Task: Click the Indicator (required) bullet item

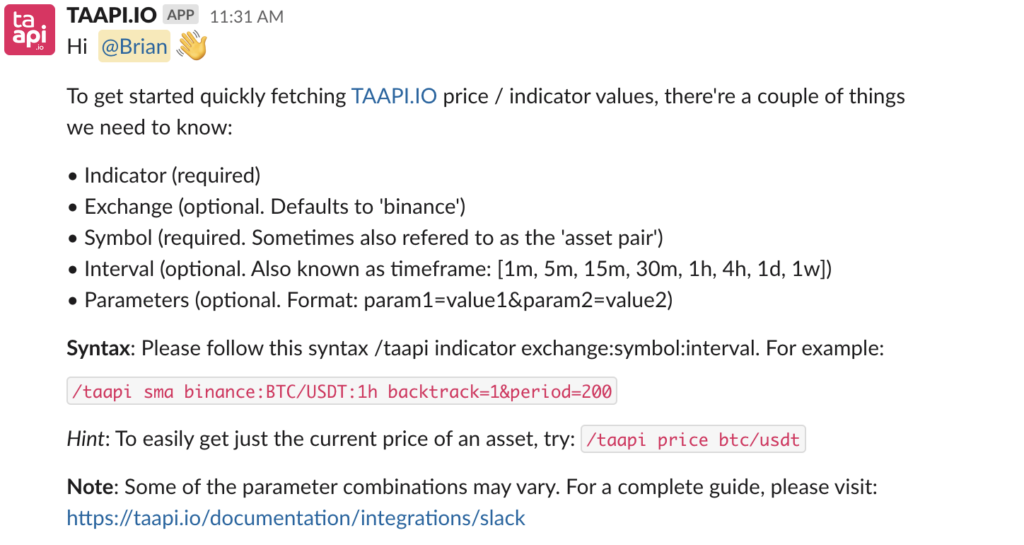Action: point(172,175)
